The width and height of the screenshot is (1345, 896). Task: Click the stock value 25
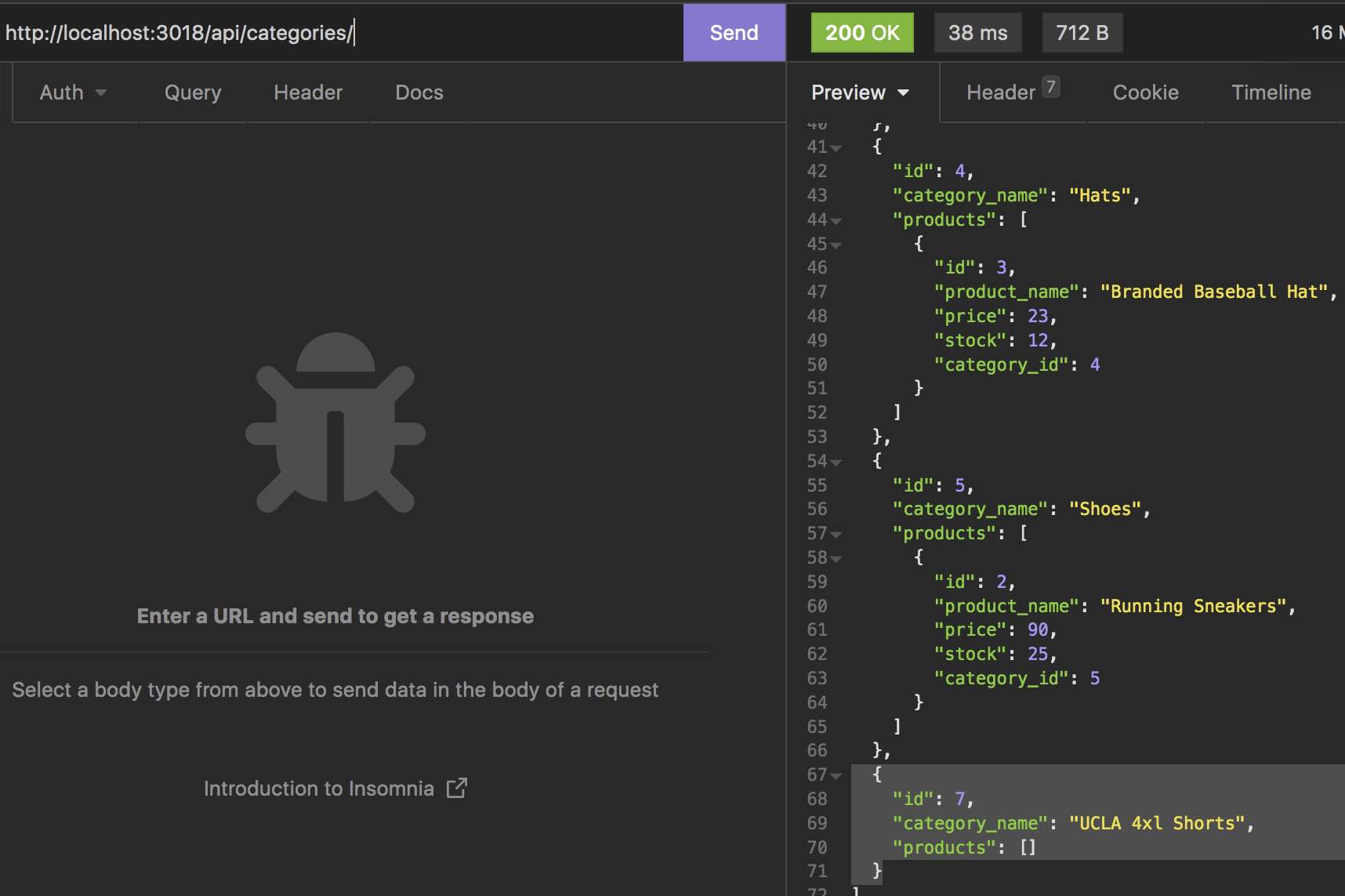click(1038, 654)
